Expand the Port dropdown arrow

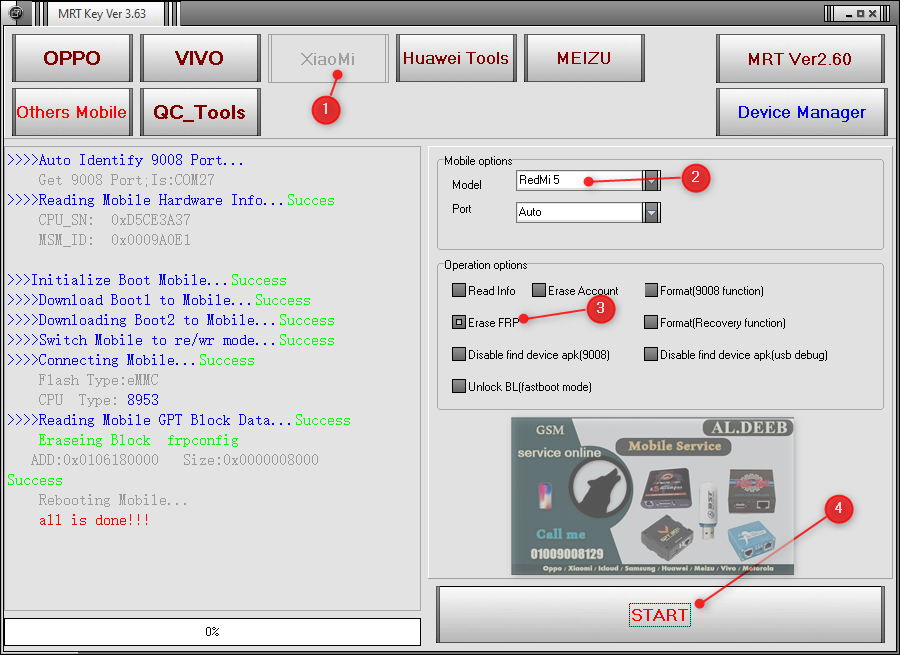[x=651, y=212]
